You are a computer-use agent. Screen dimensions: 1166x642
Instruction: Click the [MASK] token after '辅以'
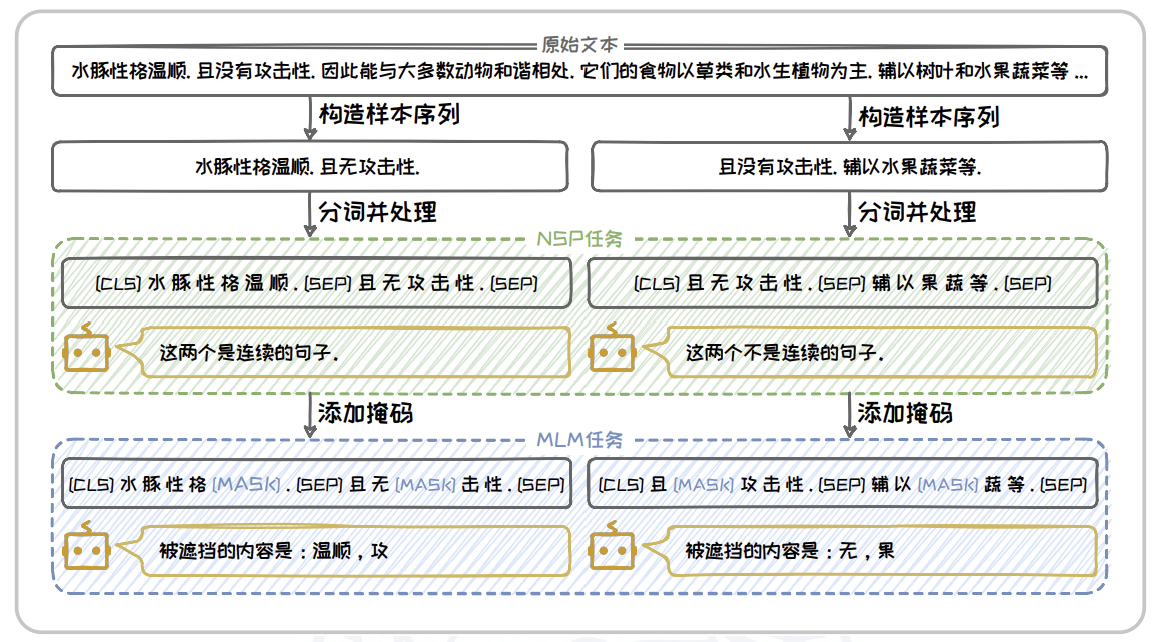[x=948, y=484]
